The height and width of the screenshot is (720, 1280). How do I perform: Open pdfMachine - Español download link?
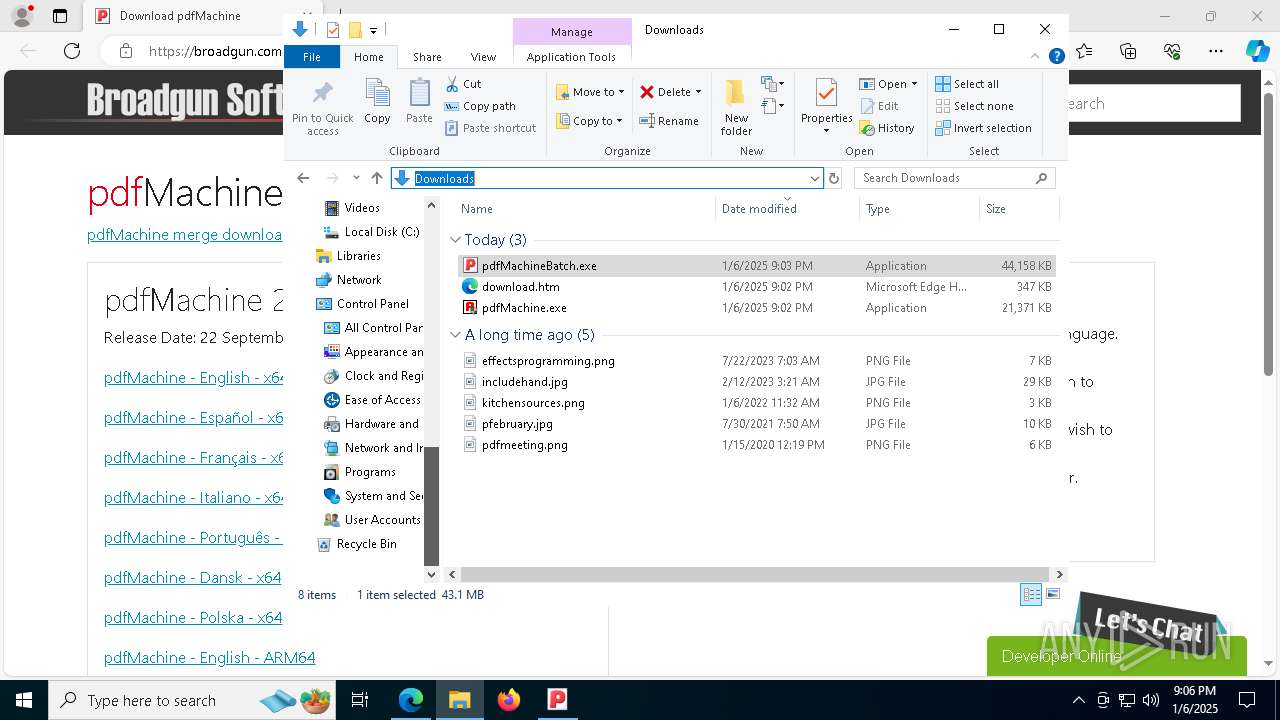coord(194,418)
